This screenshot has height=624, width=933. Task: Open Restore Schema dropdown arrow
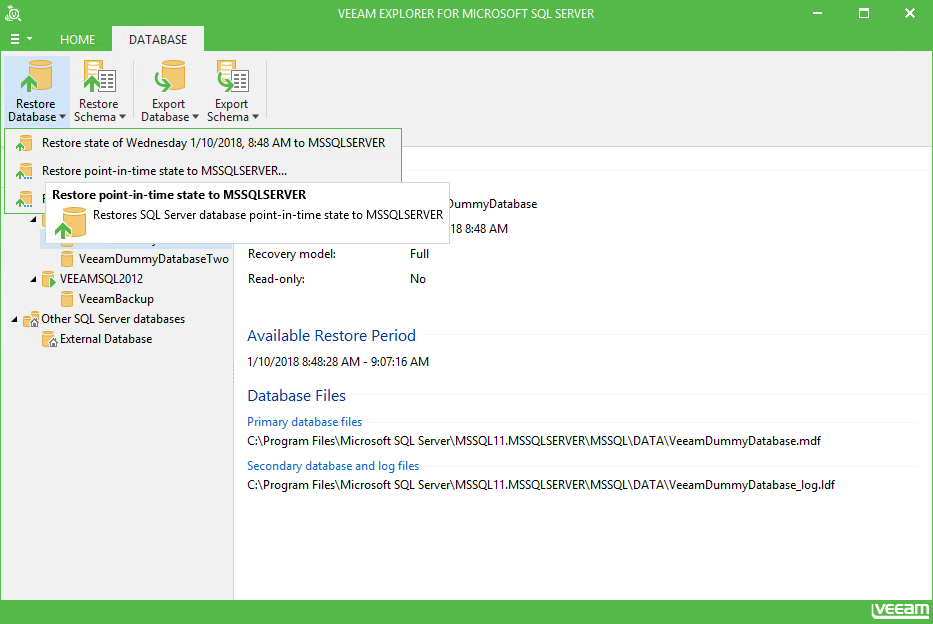tap(123, 117)
